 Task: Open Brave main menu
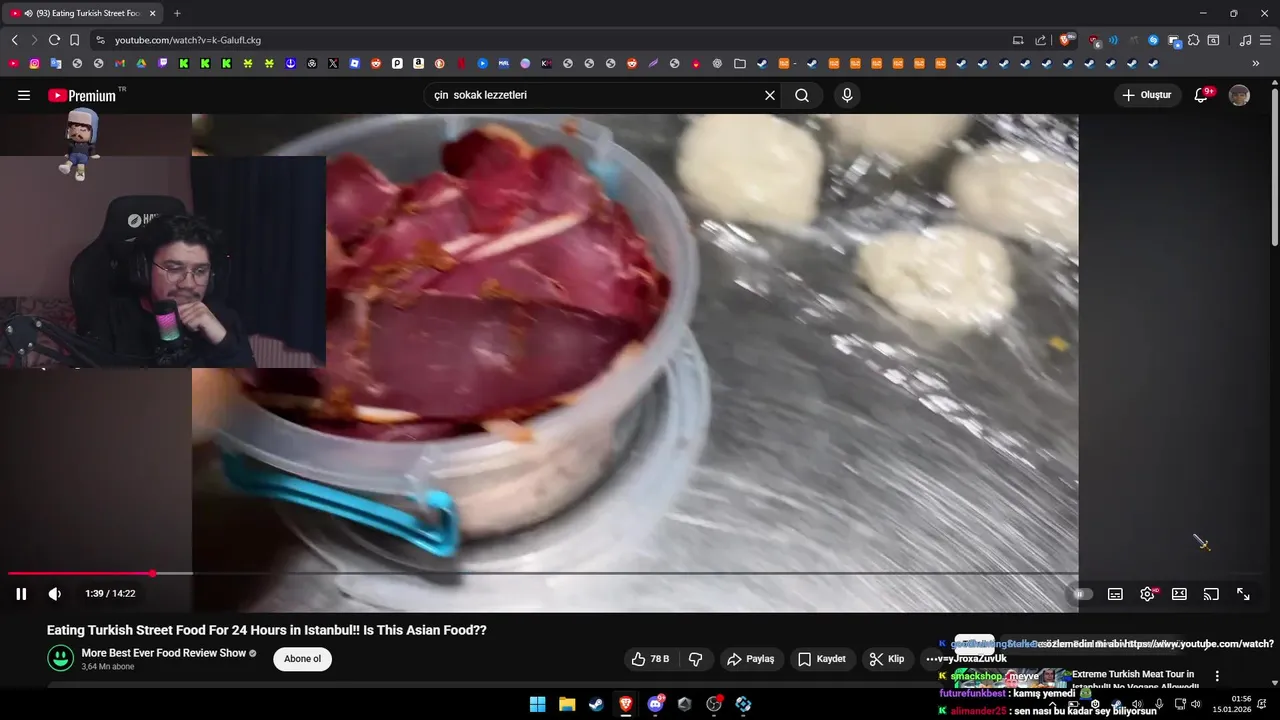point(1266,40)
